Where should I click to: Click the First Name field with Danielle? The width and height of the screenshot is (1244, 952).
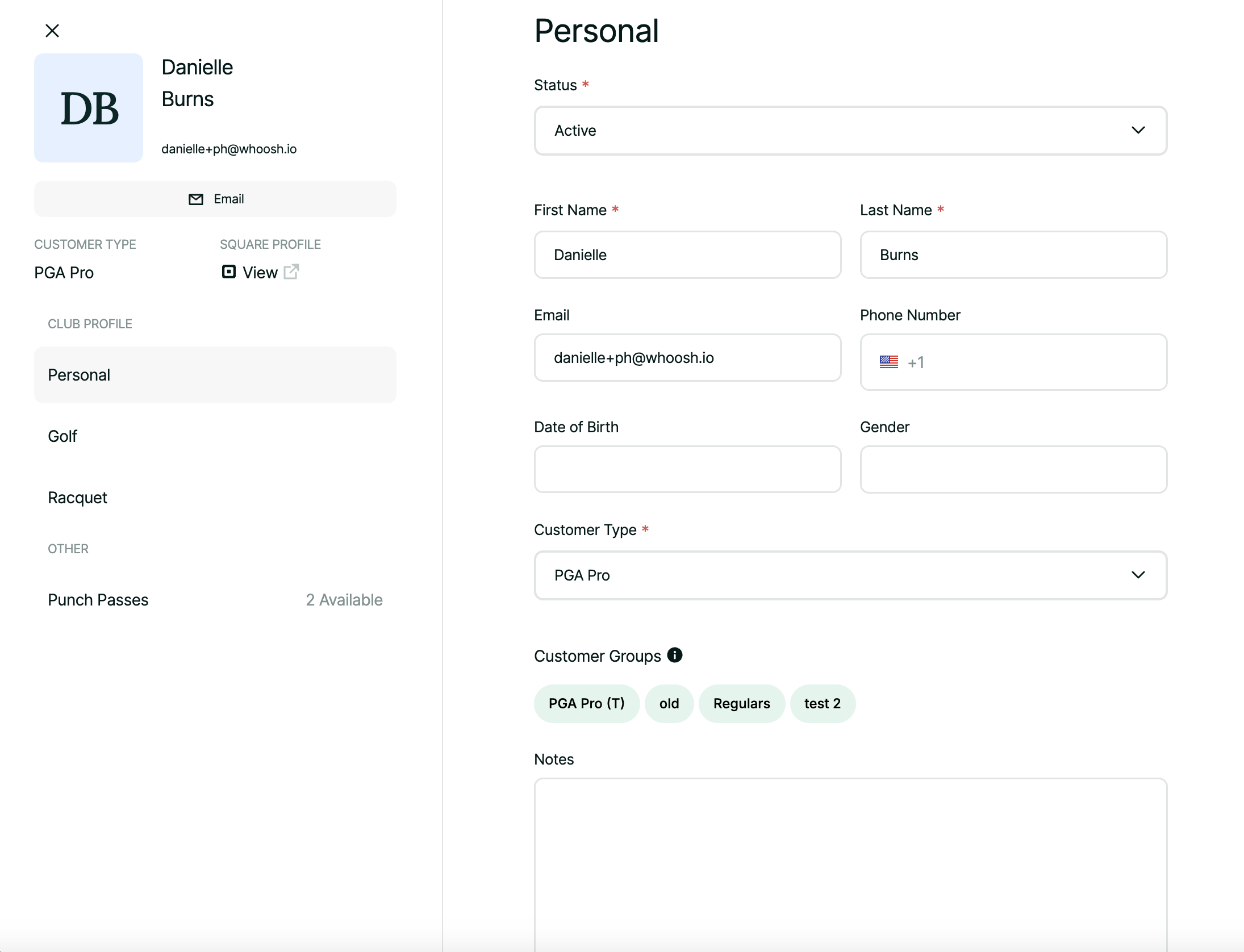coord(687,255)
